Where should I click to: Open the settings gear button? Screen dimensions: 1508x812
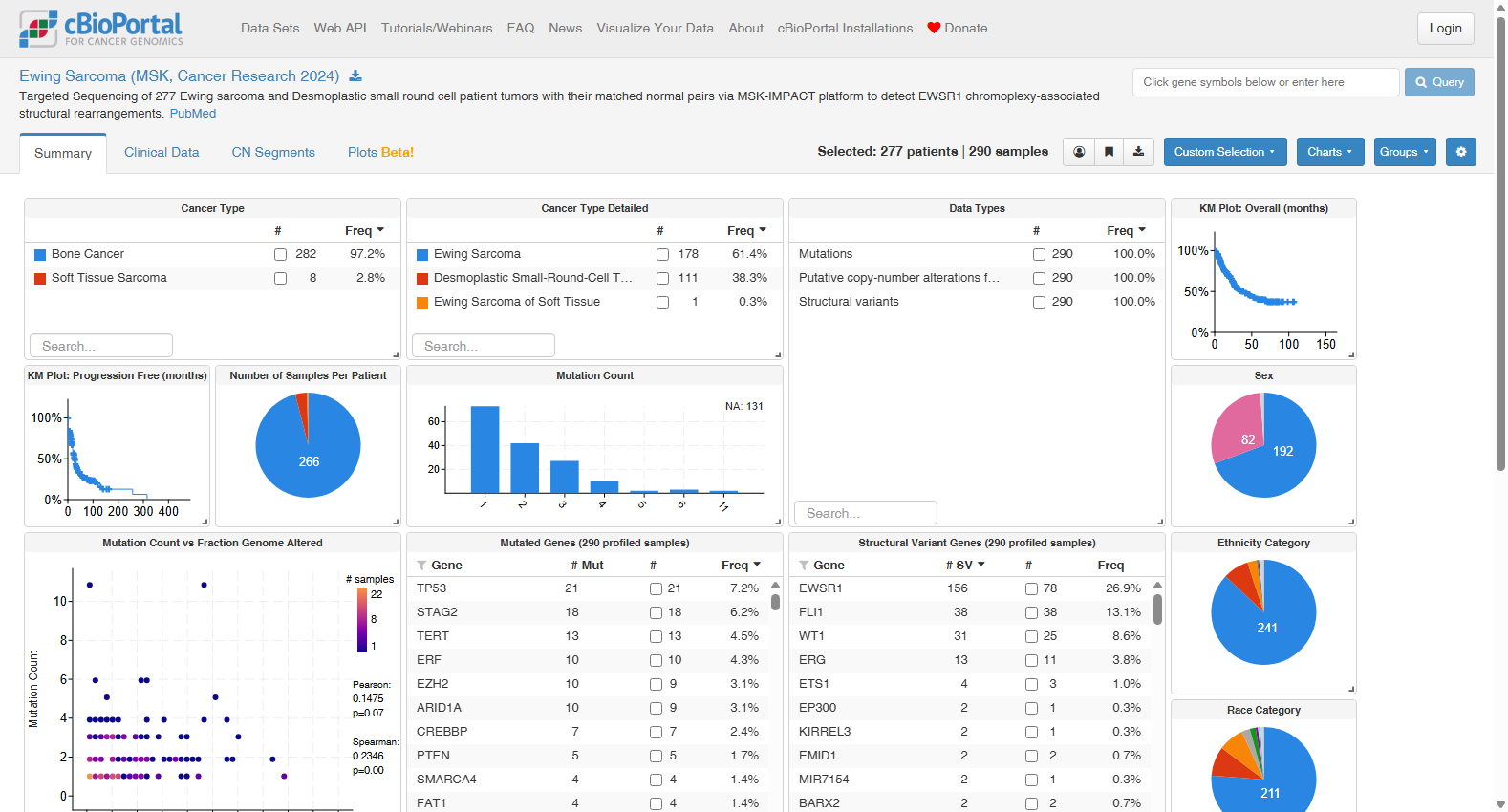tap(1461, 152)
